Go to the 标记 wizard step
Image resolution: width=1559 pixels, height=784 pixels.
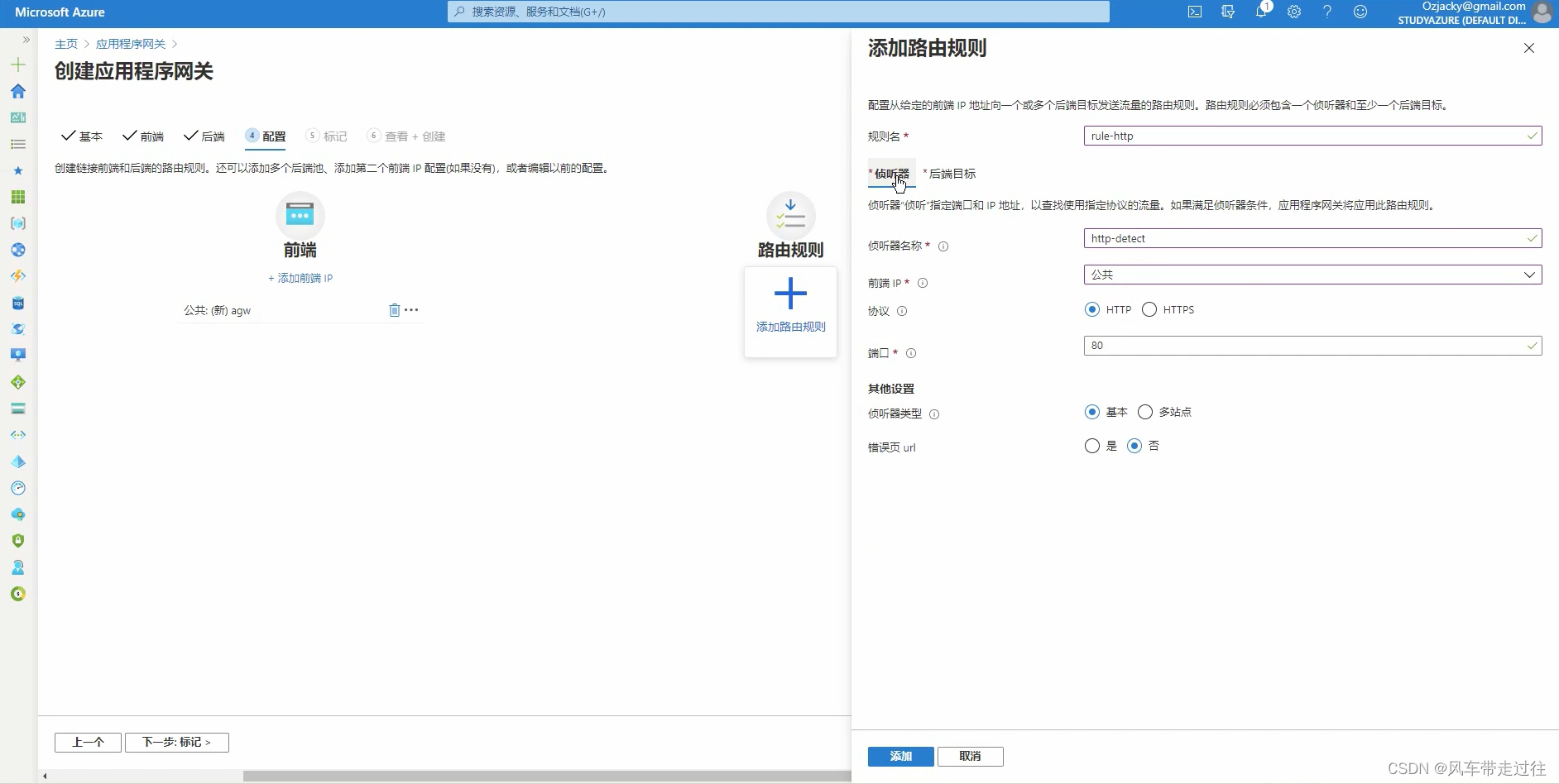tap(327, 136)
